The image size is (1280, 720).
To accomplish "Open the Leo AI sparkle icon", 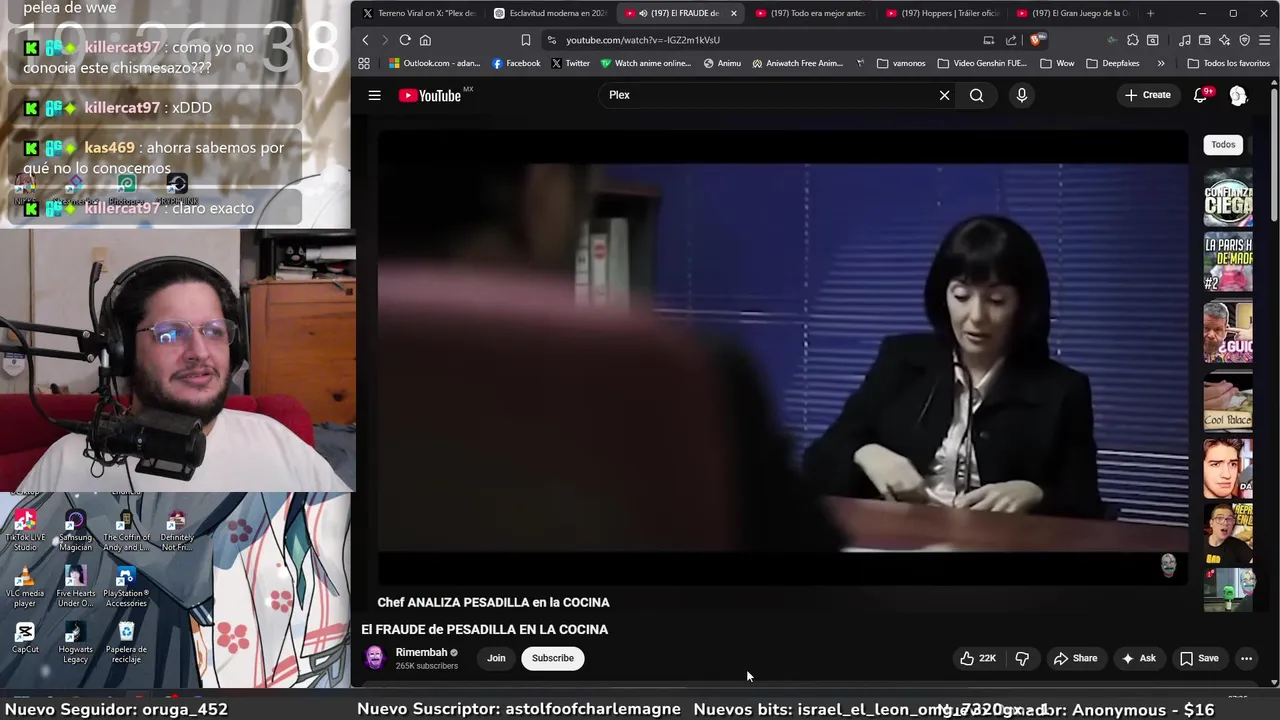I will pyautogui.click(x=1225, y=40).
